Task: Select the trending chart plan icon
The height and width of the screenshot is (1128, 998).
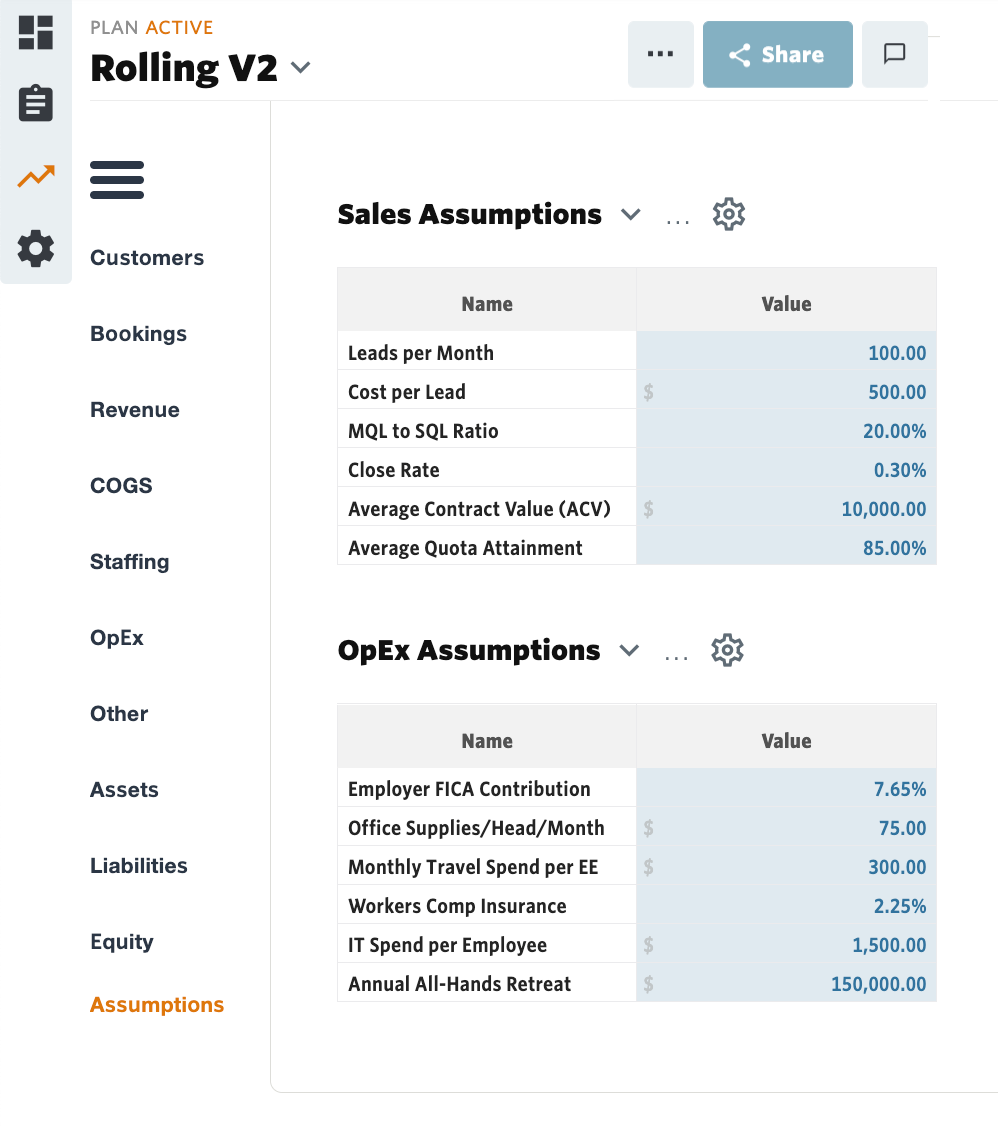Action: click(x=36, y=177)
